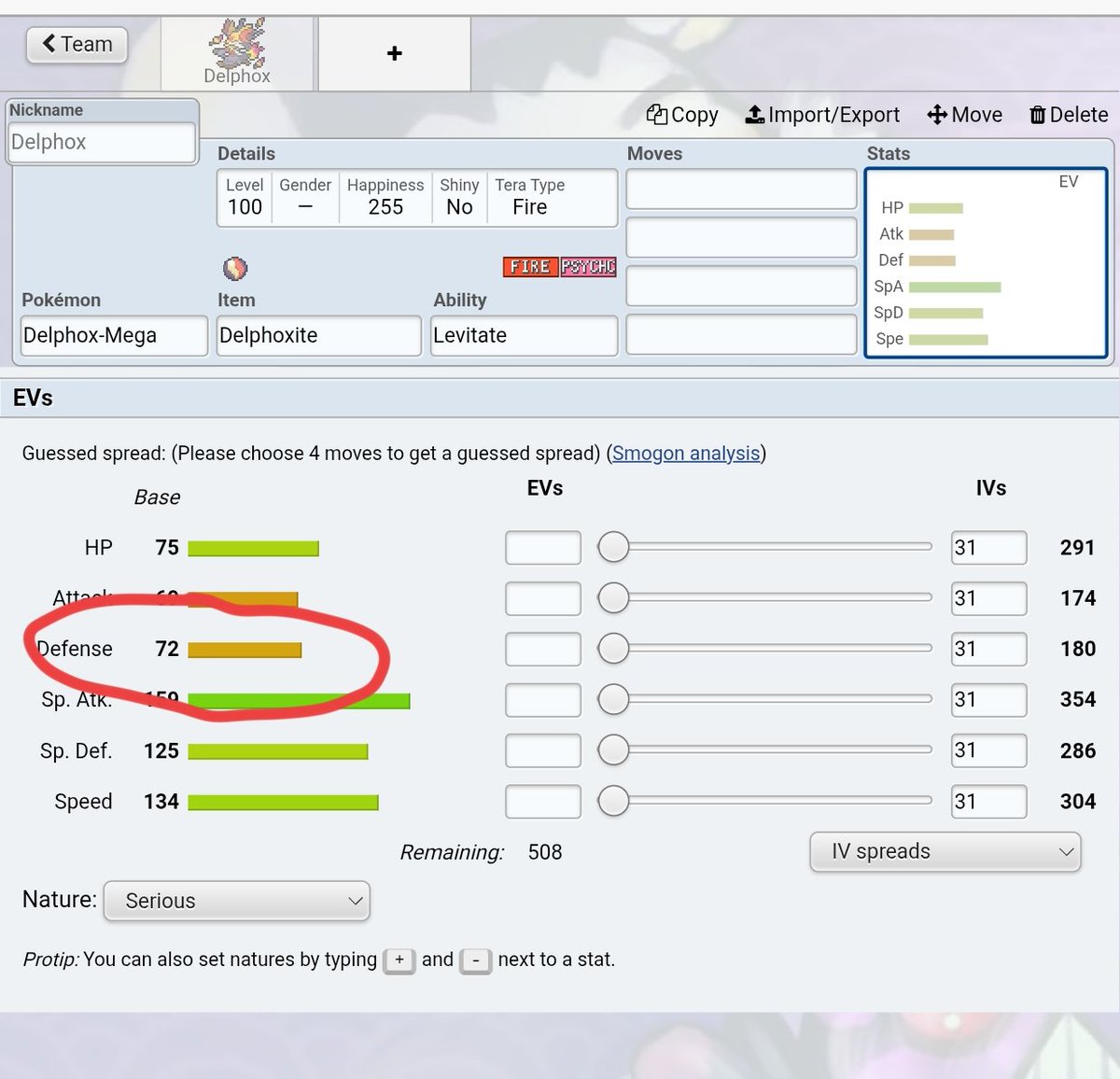Image resolution: width=1120 pixels, height=1079 pixels.
Task: Click the Copy button
Action: (682, 115)
